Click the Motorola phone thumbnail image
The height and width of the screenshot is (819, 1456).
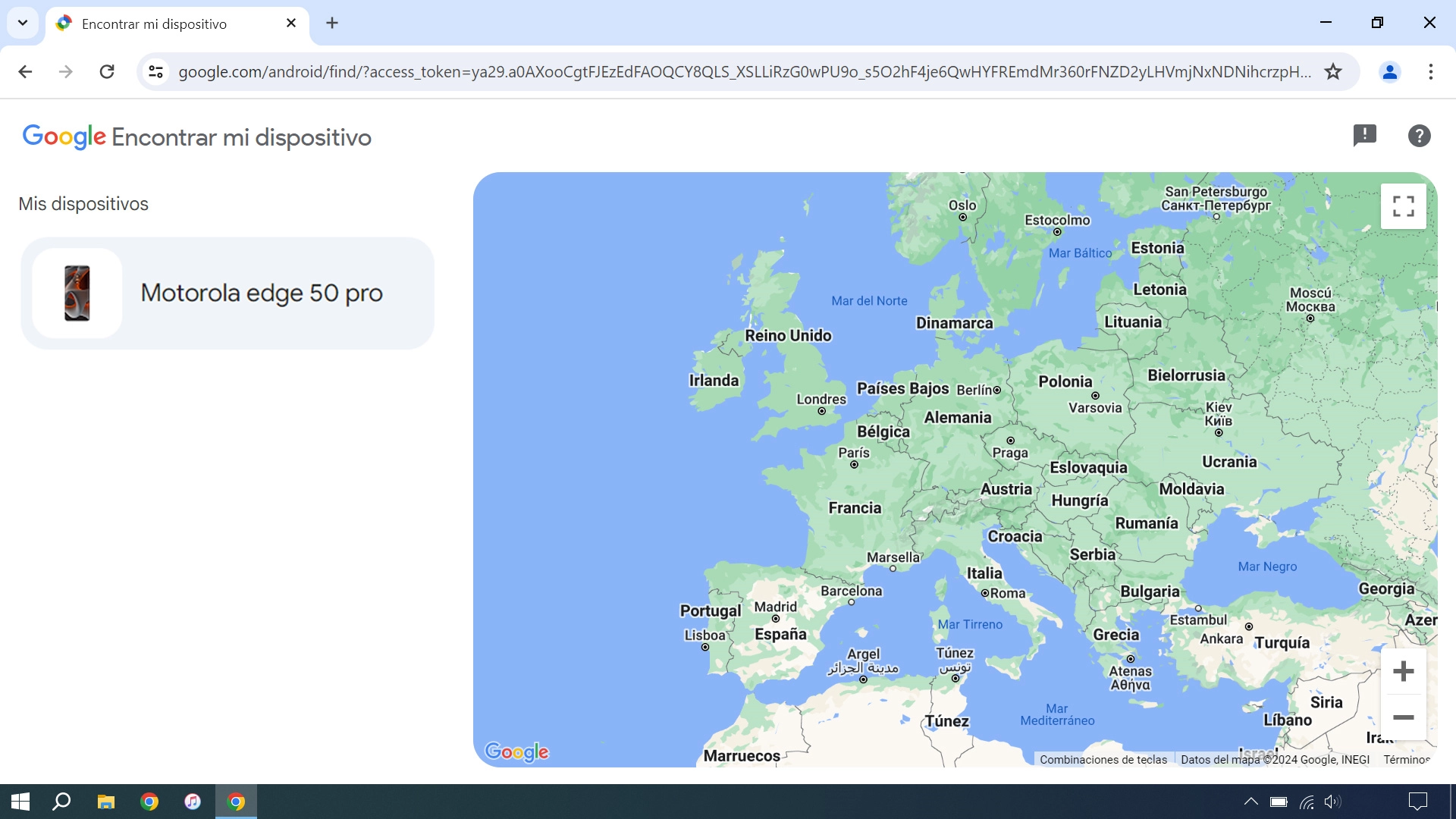[77, 293]
